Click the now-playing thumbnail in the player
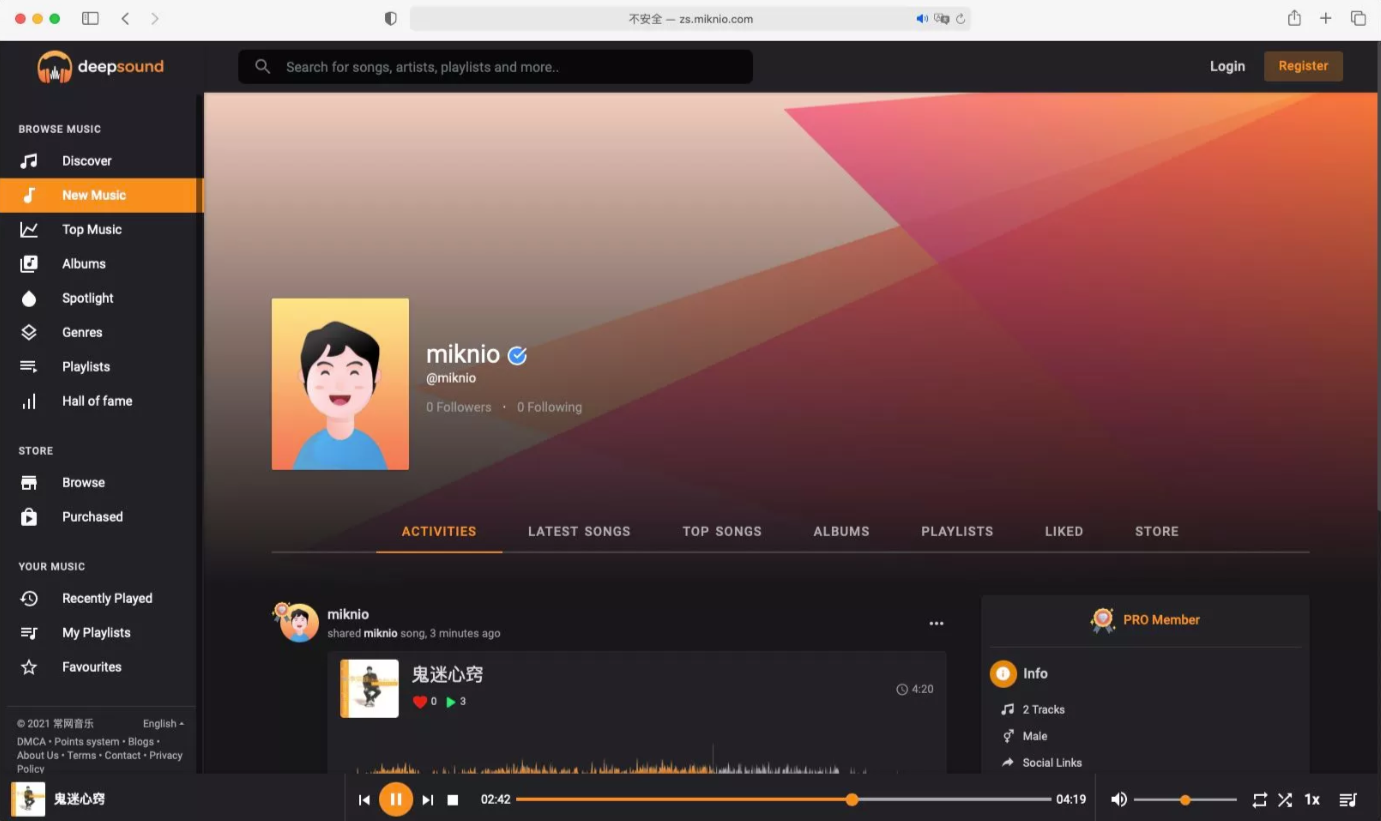This screenshot has width=1381, height=821. point(29,800)
